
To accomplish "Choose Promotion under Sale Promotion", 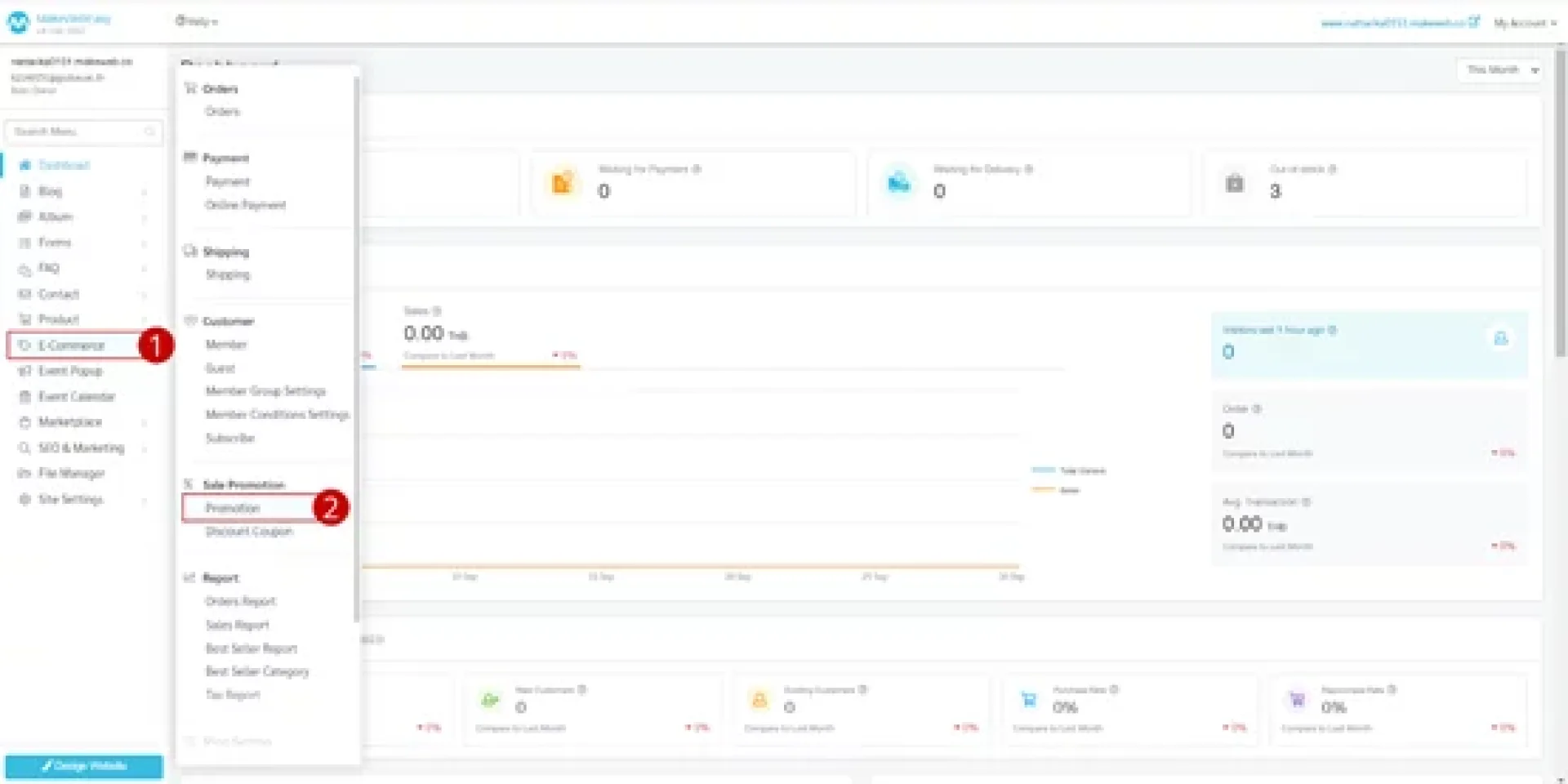I will pyautogui.click(x=233, y=508).
